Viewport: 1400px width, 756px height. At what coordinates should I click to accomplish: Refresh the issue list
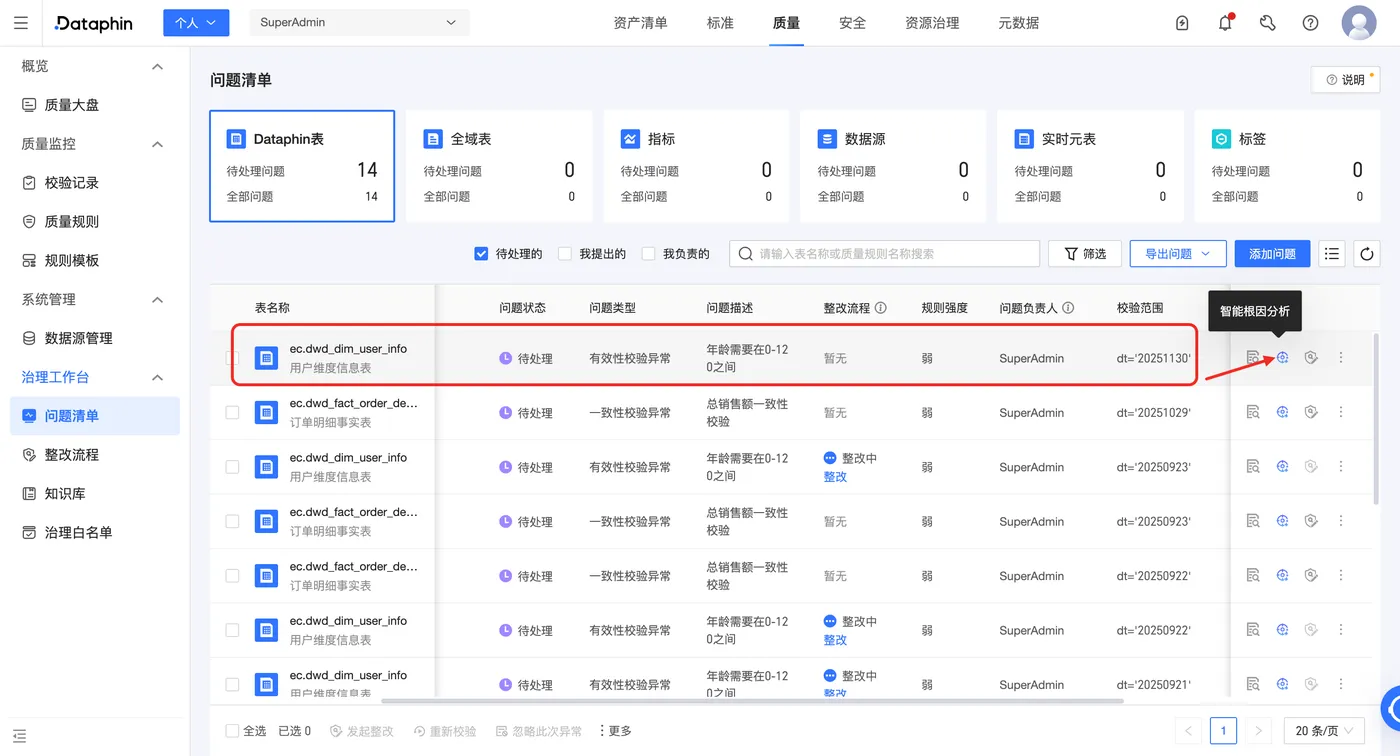pyautogui.click(x=1367, y=254)
